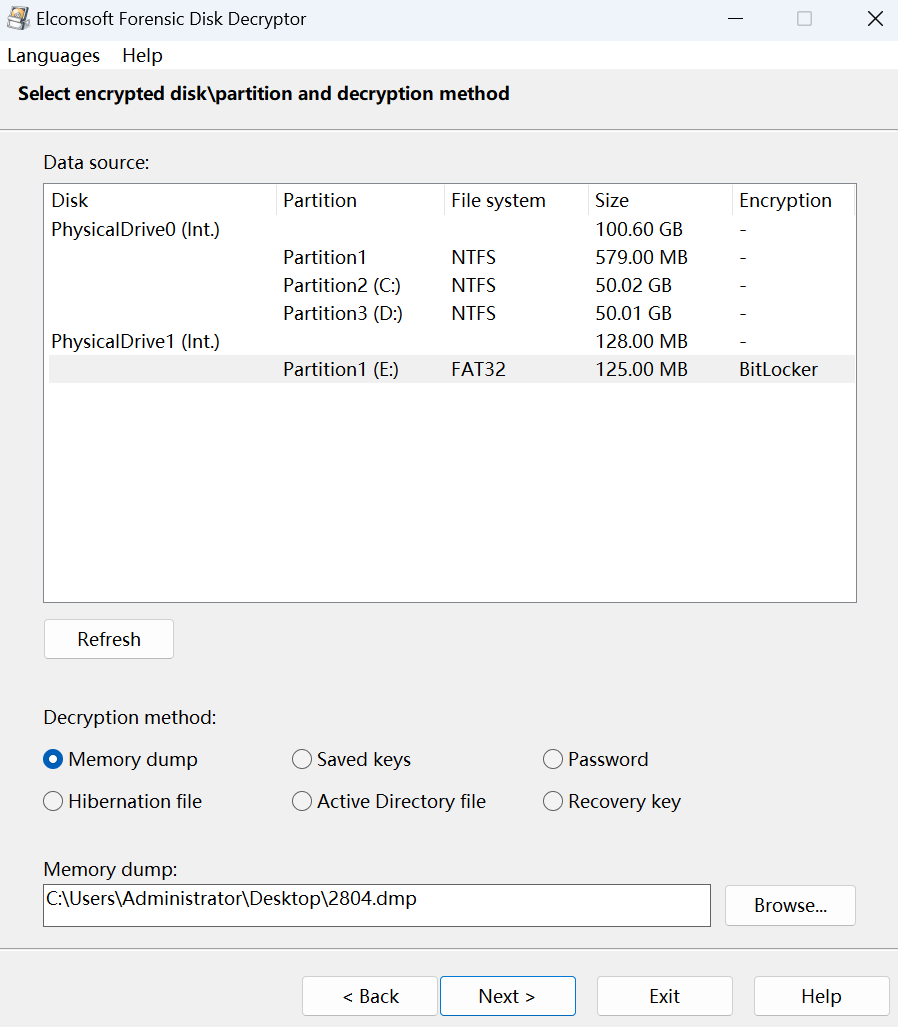This screenshot has height=1027, width=898.
Task: Open the Help menu
Action: pos(142,55)
